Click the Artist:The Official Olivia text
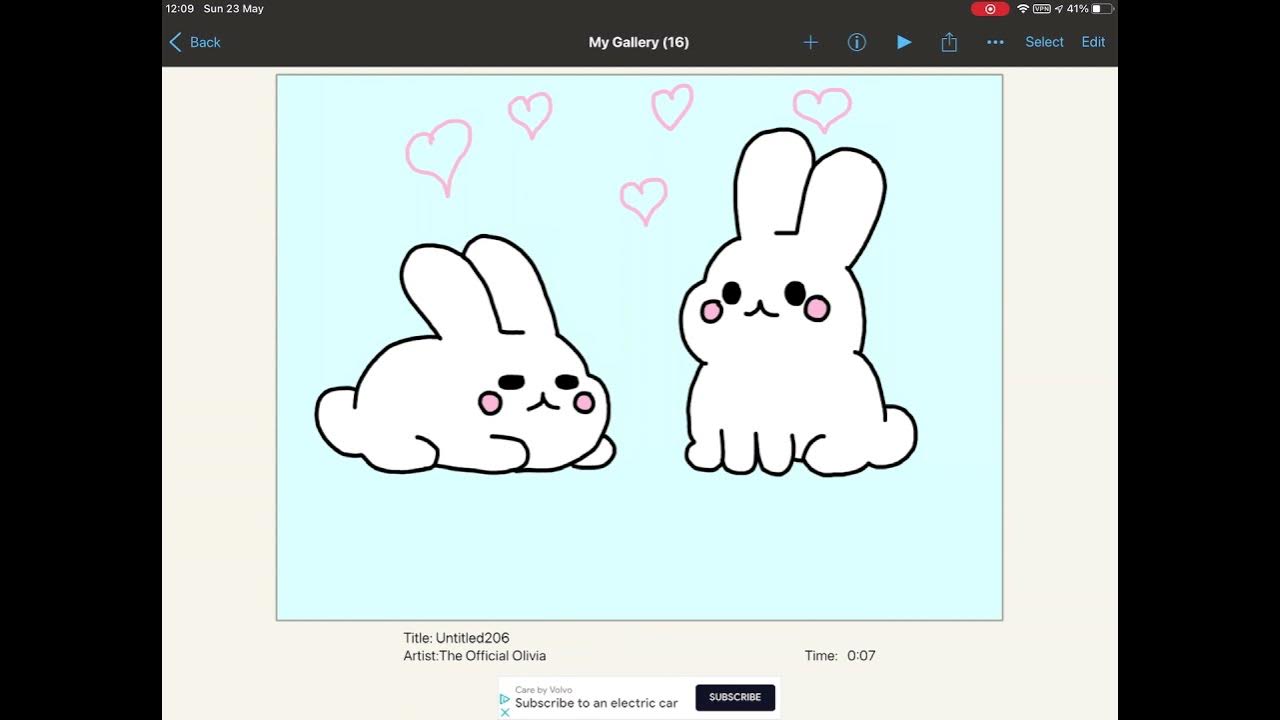 click(x=475, y=656)
